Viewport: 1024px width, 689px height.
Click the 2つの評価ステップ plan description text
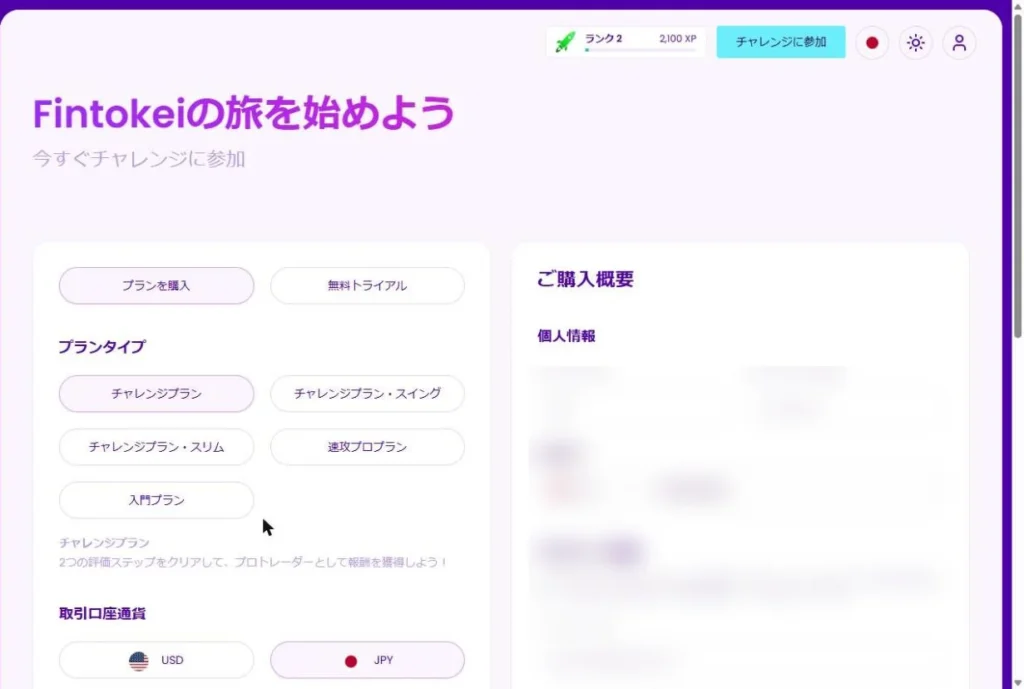tap(253, 562)
